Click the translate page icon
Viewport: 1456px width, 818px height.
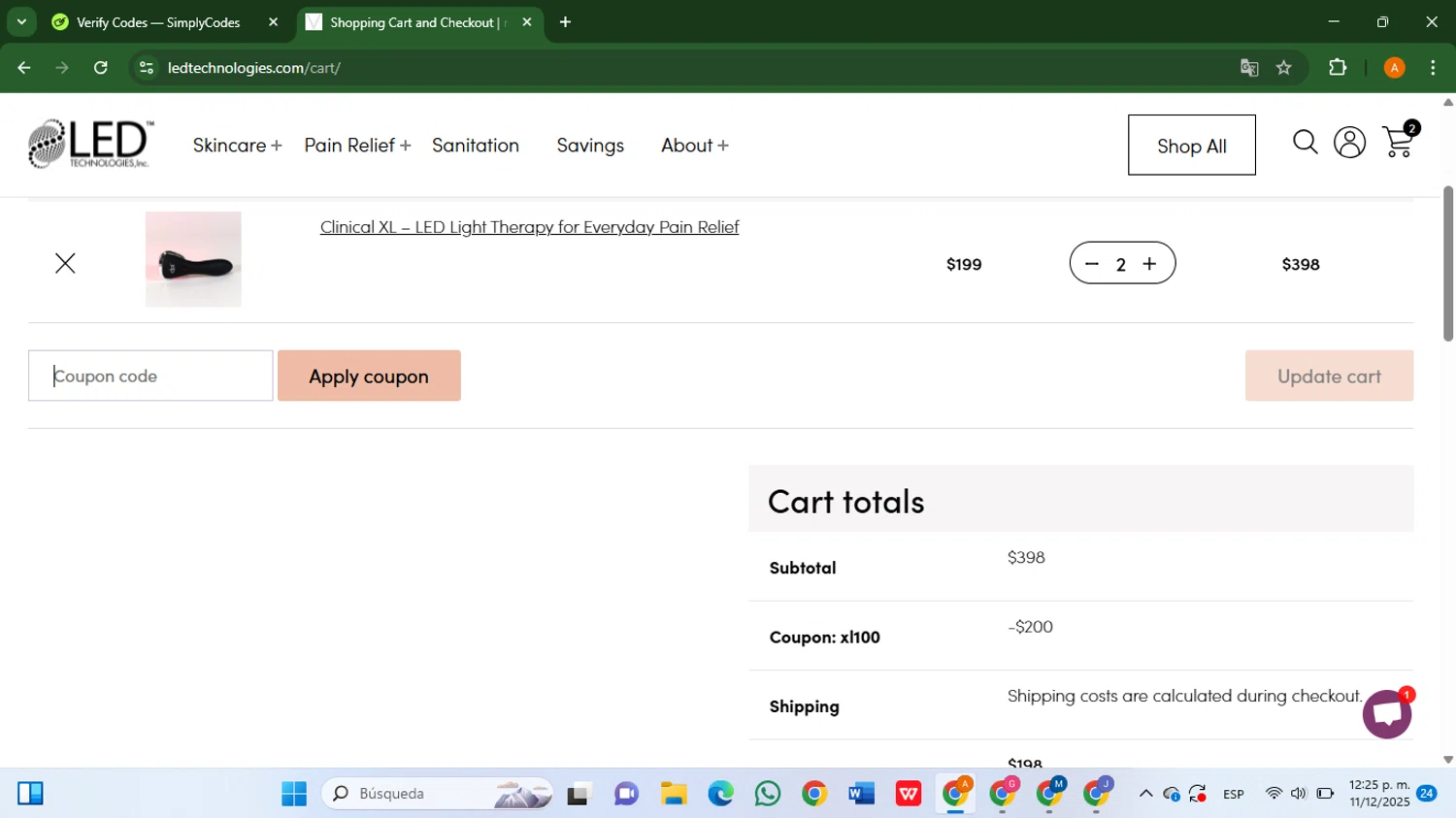[x=1249, y=68]
